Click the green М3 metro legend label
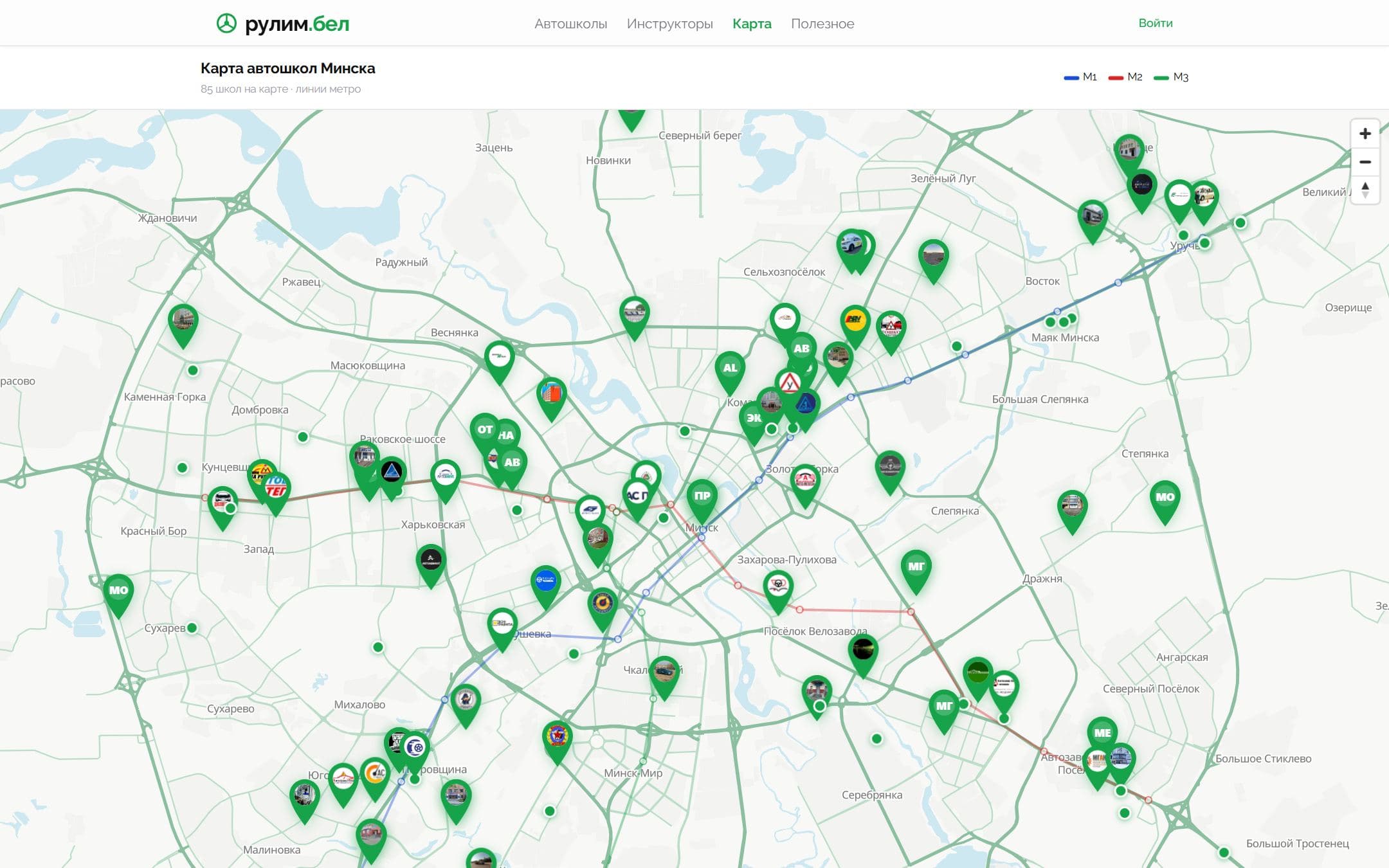This screenshot has height=868, width=1389. point(1181,77)
